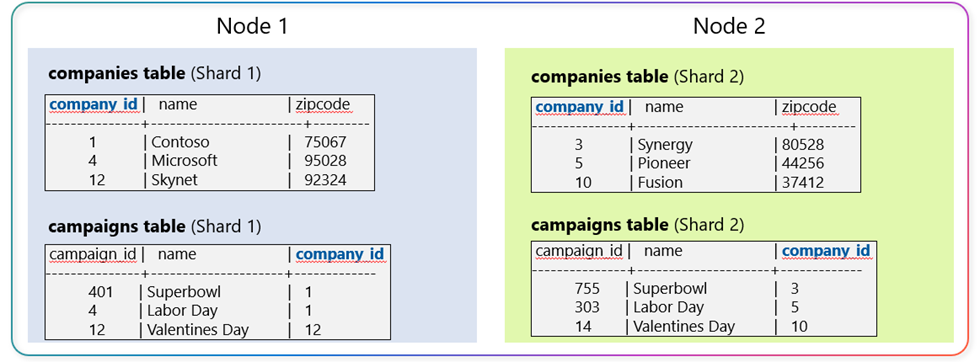The image size is (980, 362).
Task: Click campaign id 755 in Shard 2
Action: pyautogui.click(x=587, y=289)
